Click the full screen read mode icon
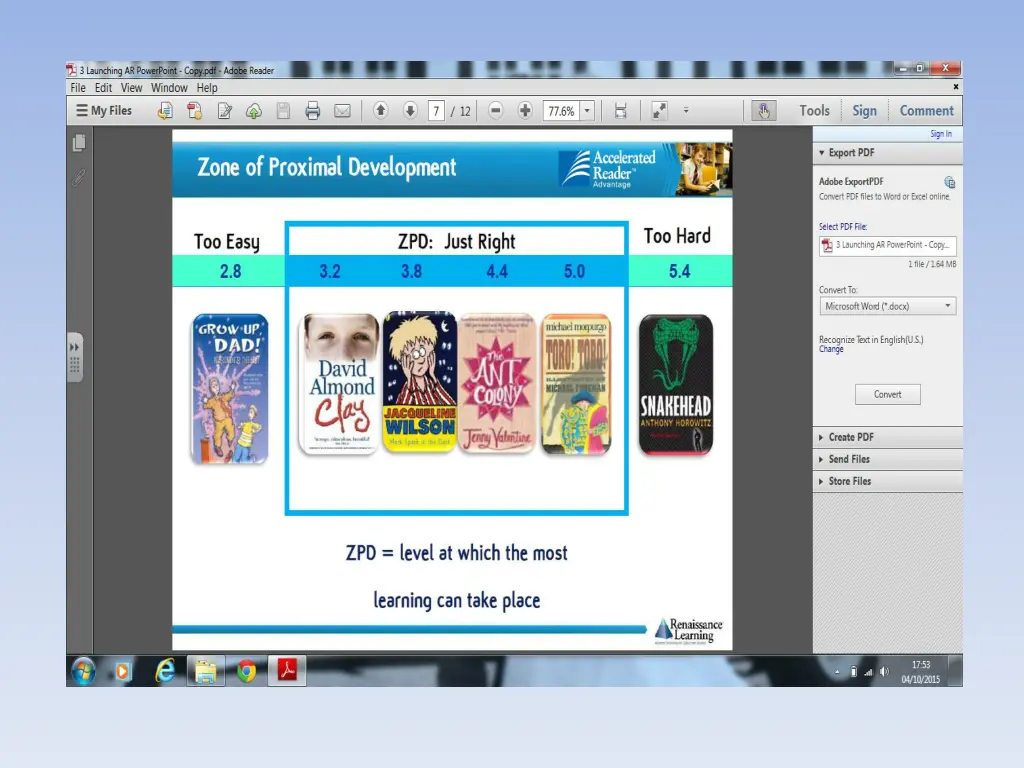The height and width of the screenshot is (768, 1024). [660, 111]
